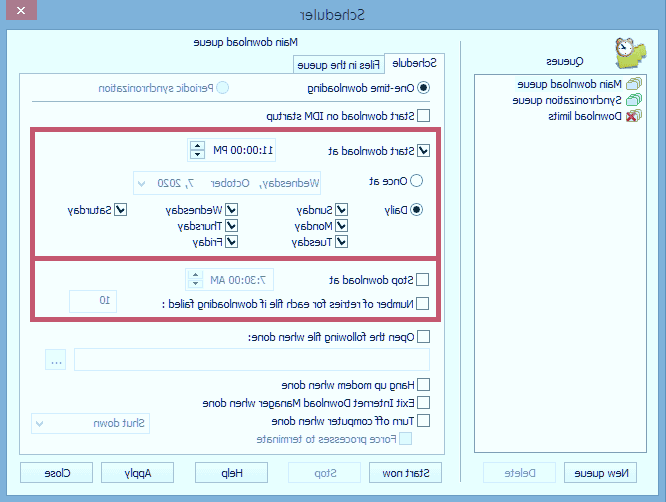Click the browse button with three dots
666x502 pixels.
click(57, 360)
